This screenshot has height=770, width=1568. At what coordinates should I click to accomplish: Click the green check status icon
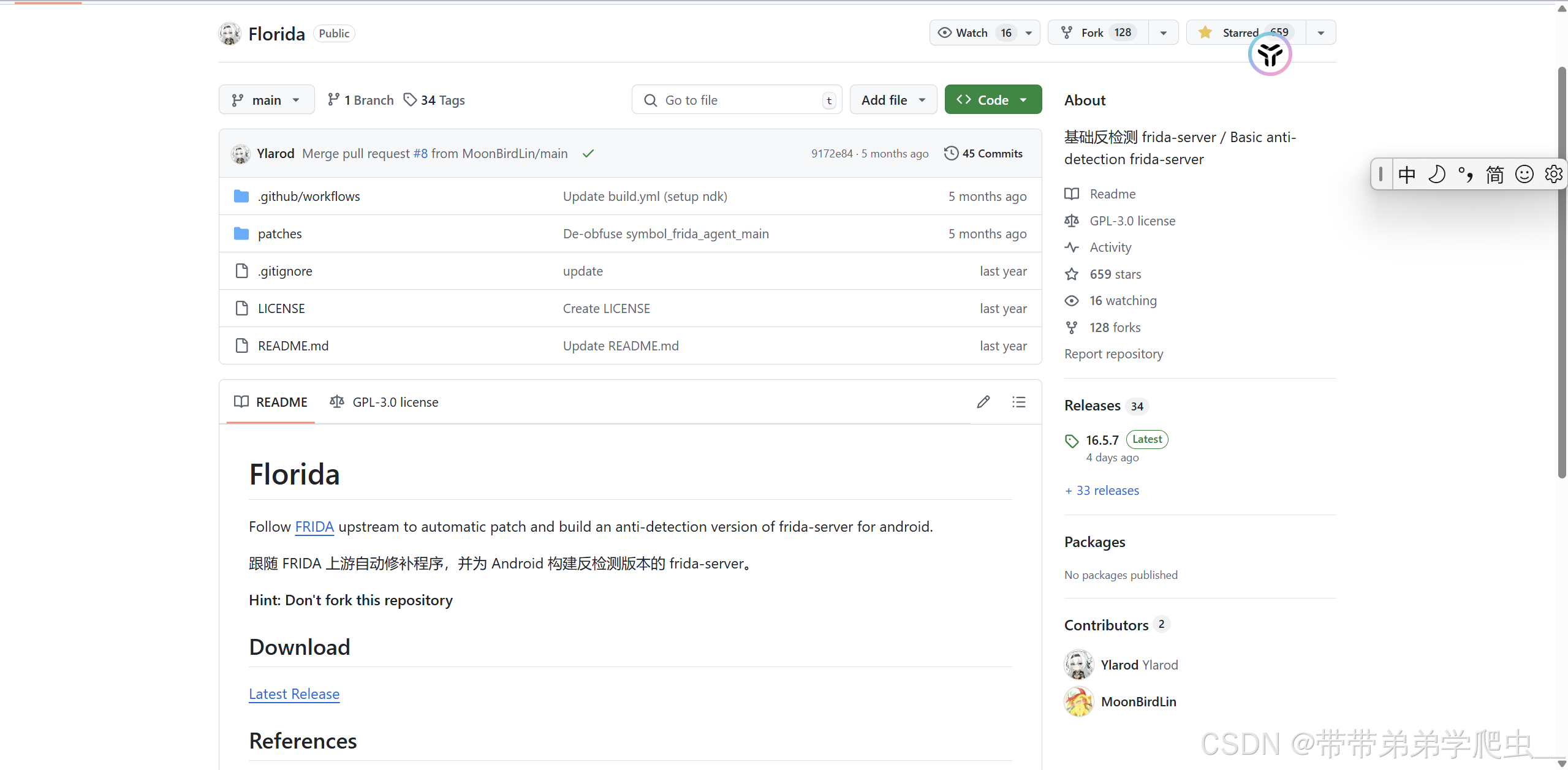click(588, 153)
